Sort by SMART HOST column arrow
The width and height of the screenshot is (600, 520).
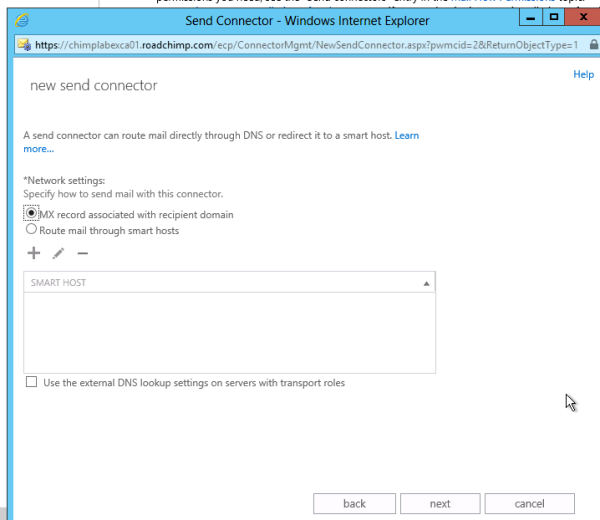click(x=426, y=284)
